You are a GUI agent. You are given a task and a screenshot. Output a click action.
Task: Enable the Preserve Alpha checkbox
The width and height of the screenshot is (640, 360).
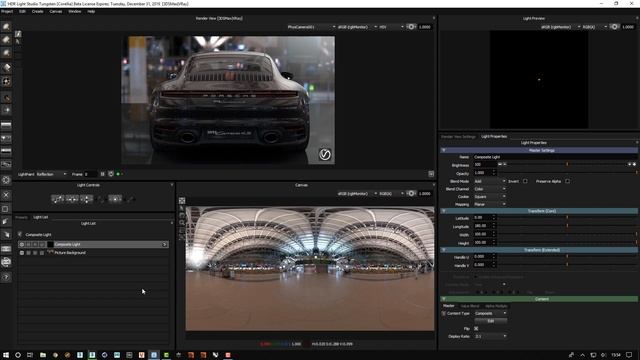pos(567,181)
